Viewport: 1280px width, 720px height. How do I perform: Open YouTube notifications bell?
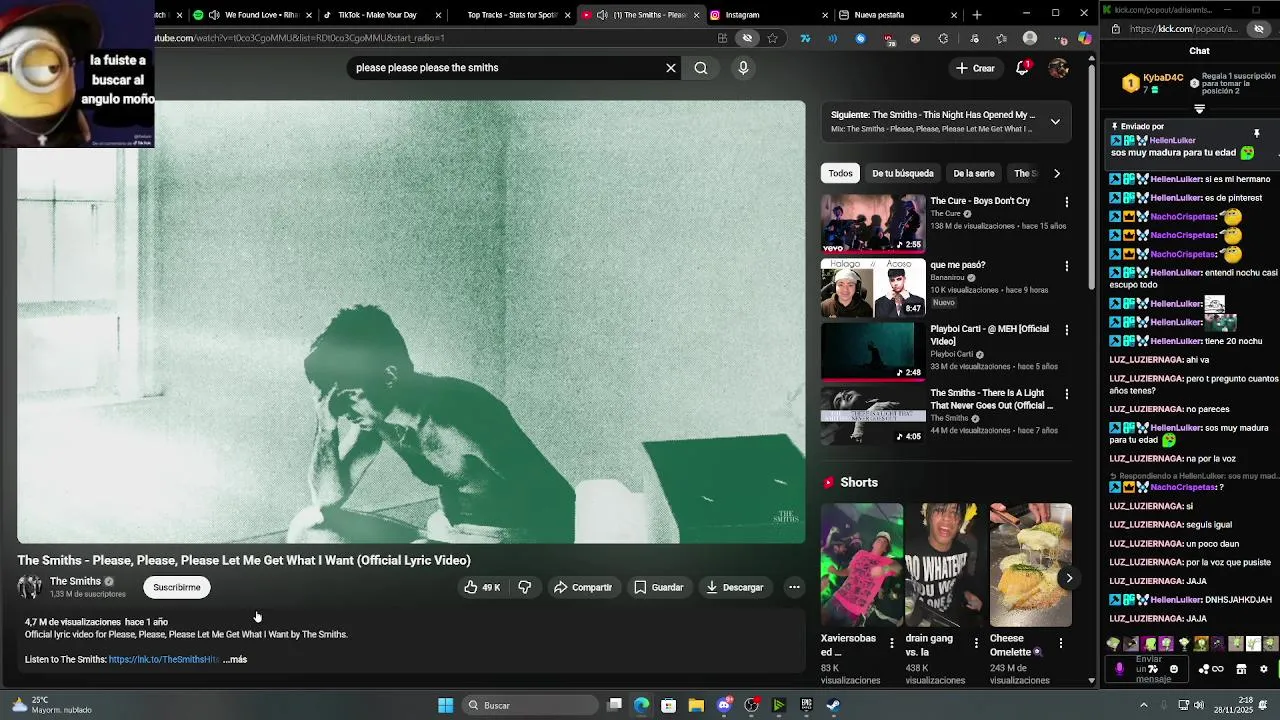pyautogui.click(x=1023, y=68)
